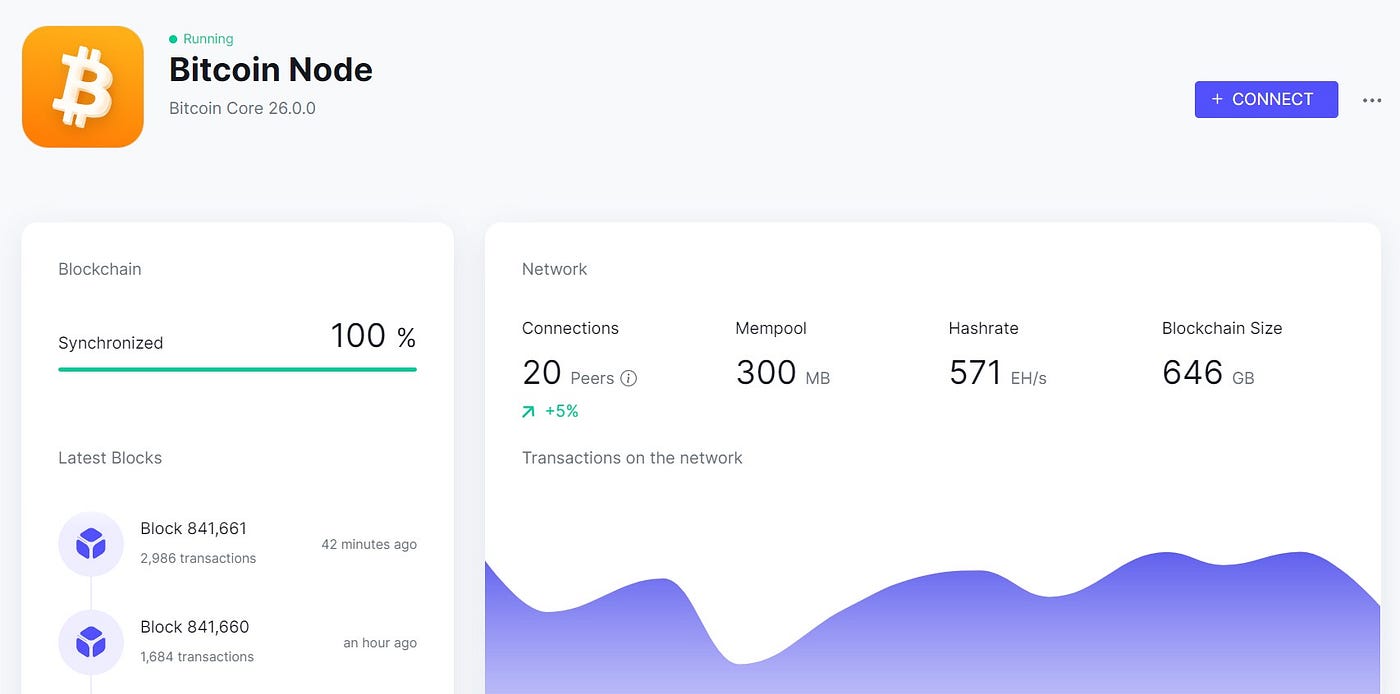Click the 1,684 transactions text

click(x=197, y=657)
